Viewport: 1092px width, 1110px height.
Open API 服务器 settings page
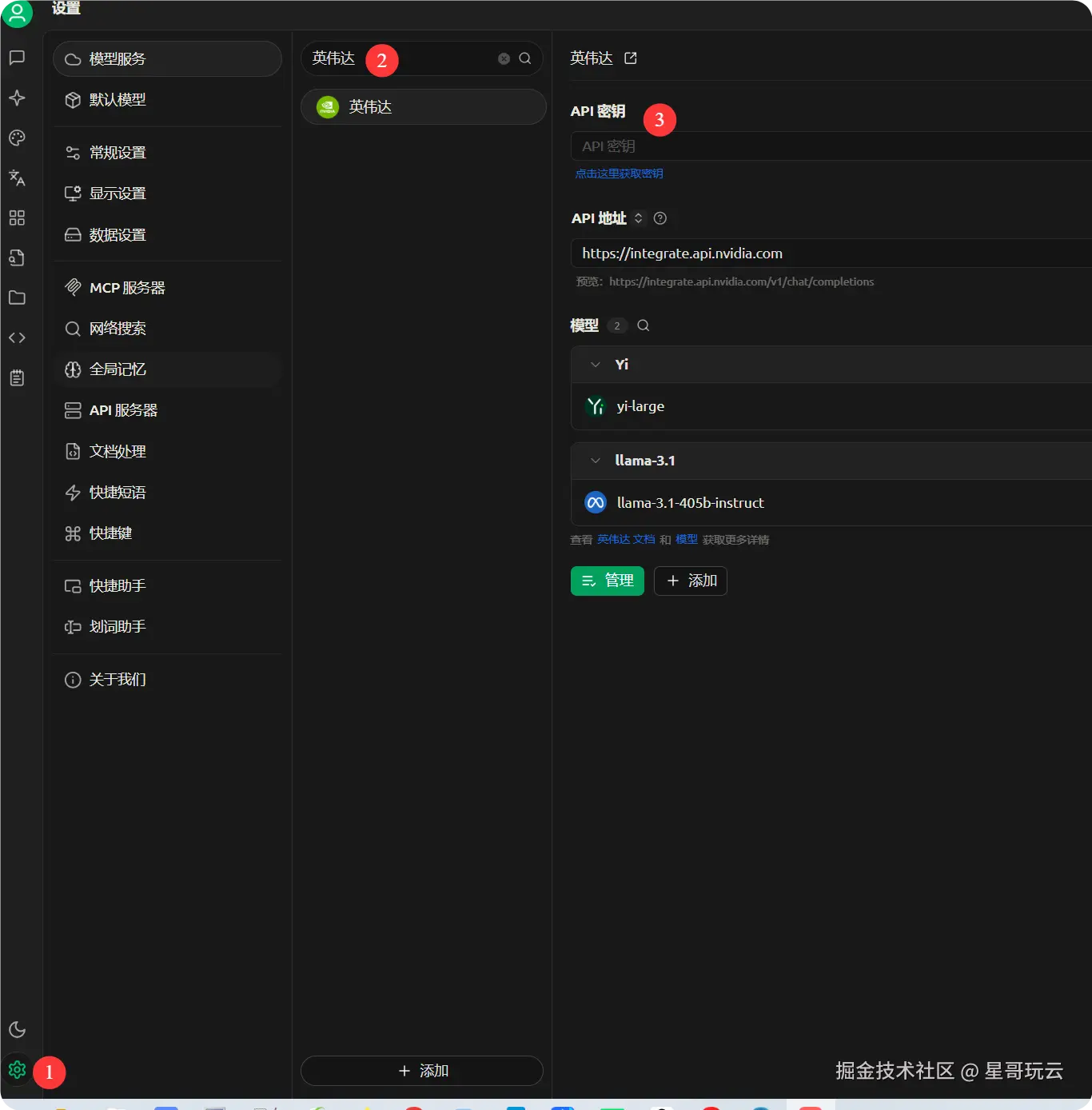167,410
